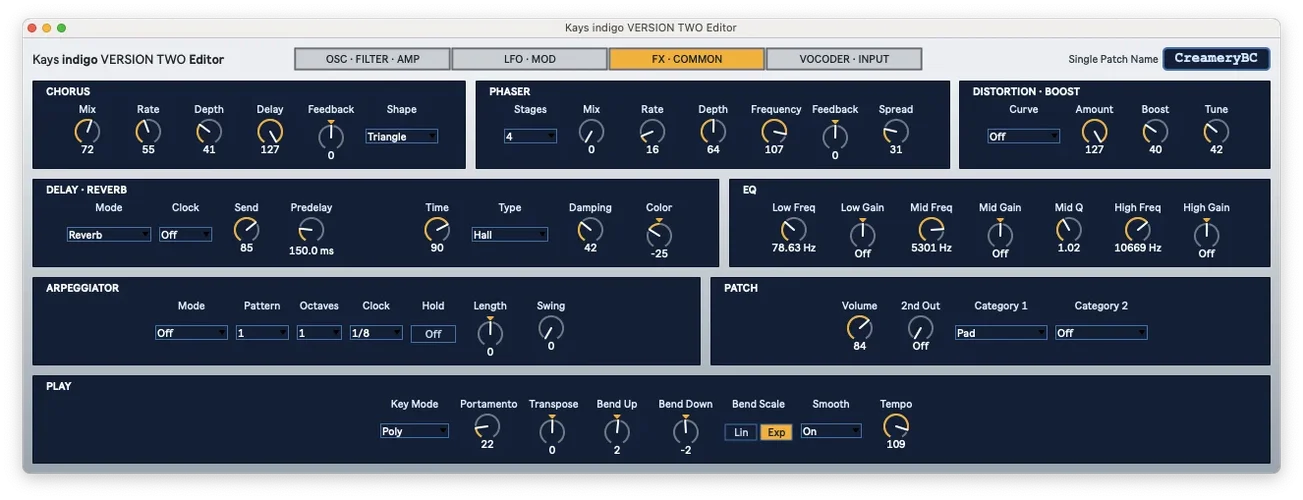Click the EQ Mid Gain knob

tap(1000, 234)
